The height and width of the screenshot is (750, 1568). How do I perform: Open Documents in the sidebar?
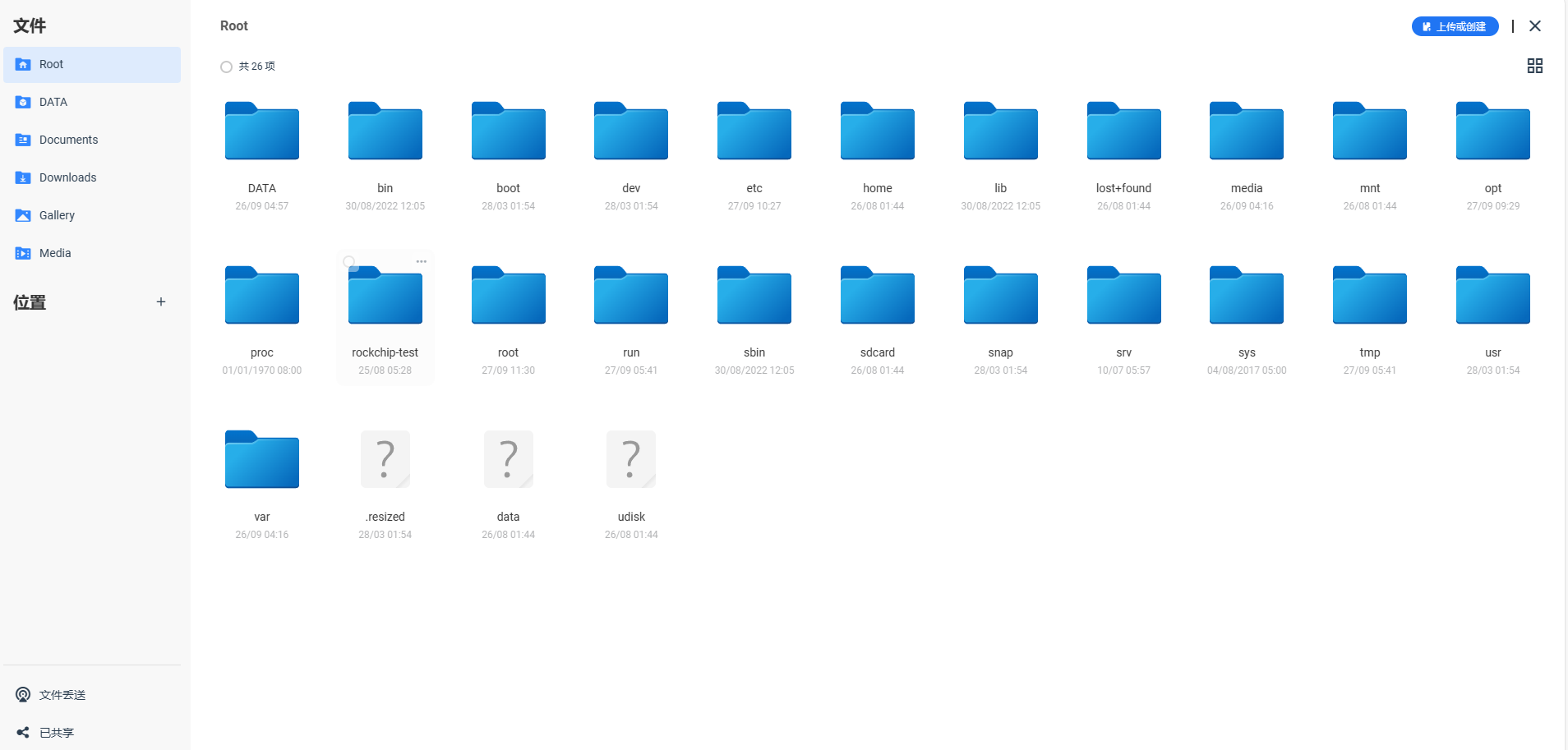pyautogui.click(x=92, y=140)
